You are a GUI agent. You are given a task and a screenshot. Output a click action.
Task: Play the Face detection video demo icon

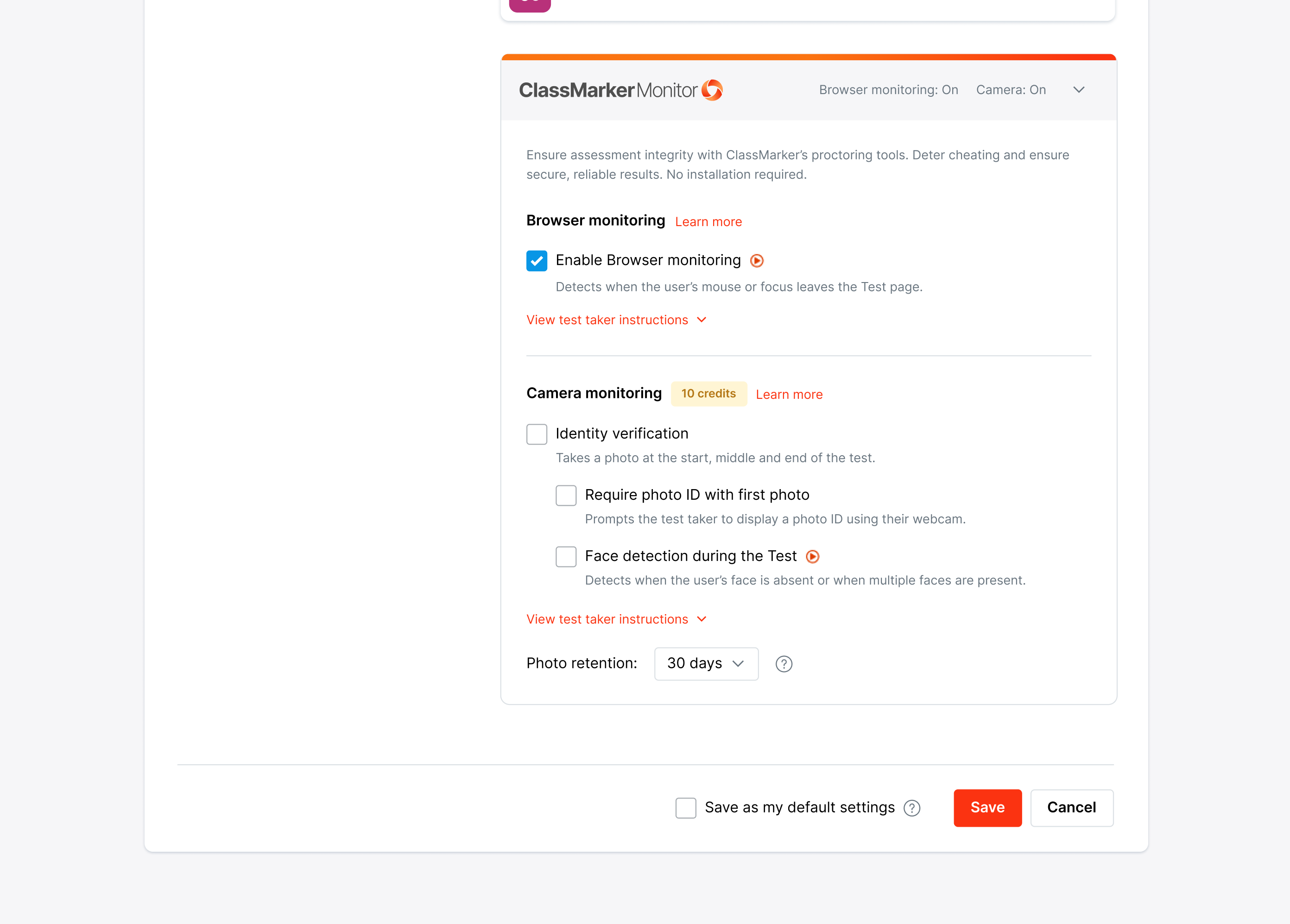tap(812, 557)
